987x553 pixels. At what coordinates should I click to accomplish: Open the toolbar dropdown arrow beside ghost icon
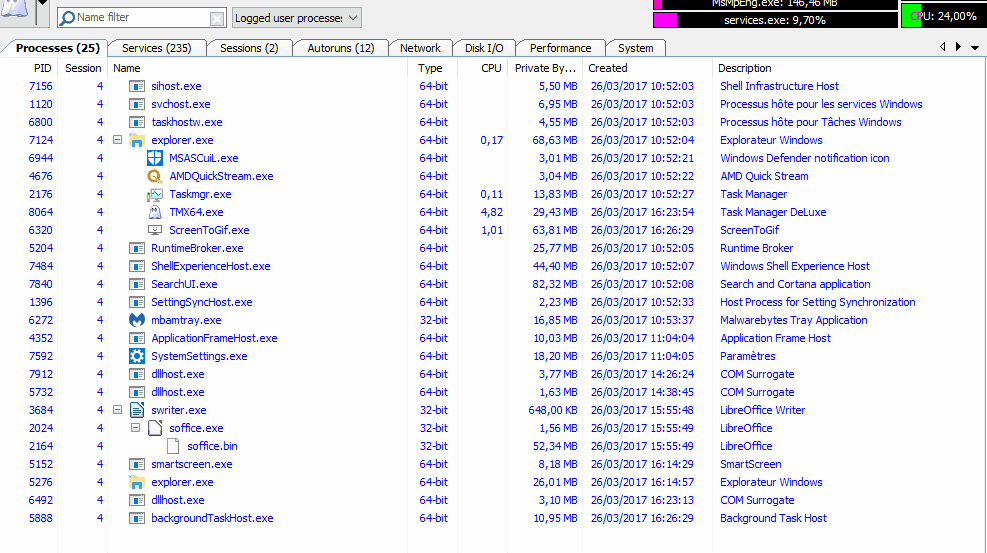pos(43,4)
